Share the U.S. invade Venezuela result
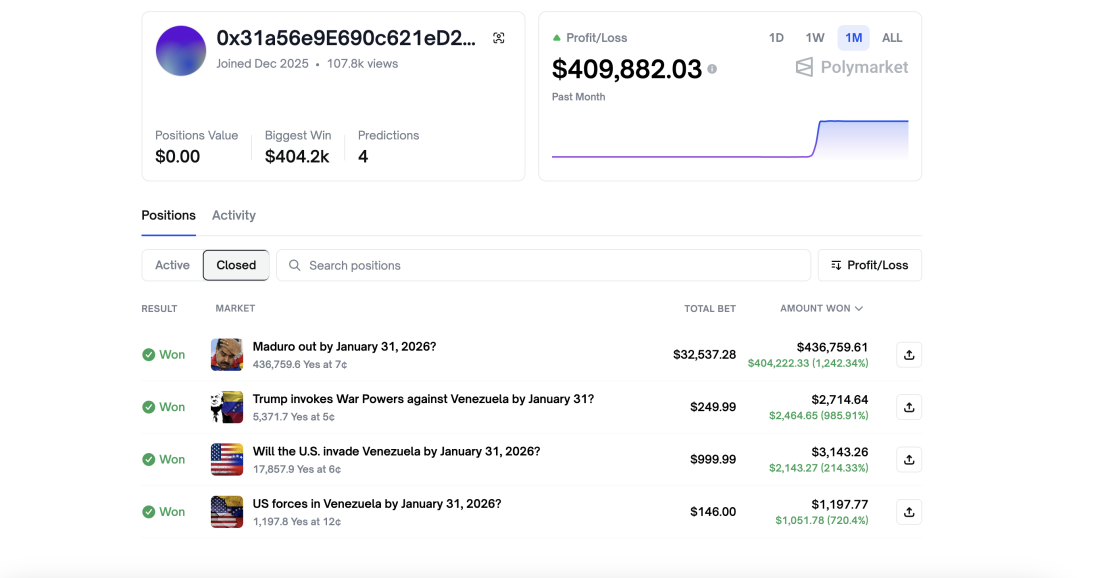Screen dimensions: 1100x578 click(x=908, y=459)
